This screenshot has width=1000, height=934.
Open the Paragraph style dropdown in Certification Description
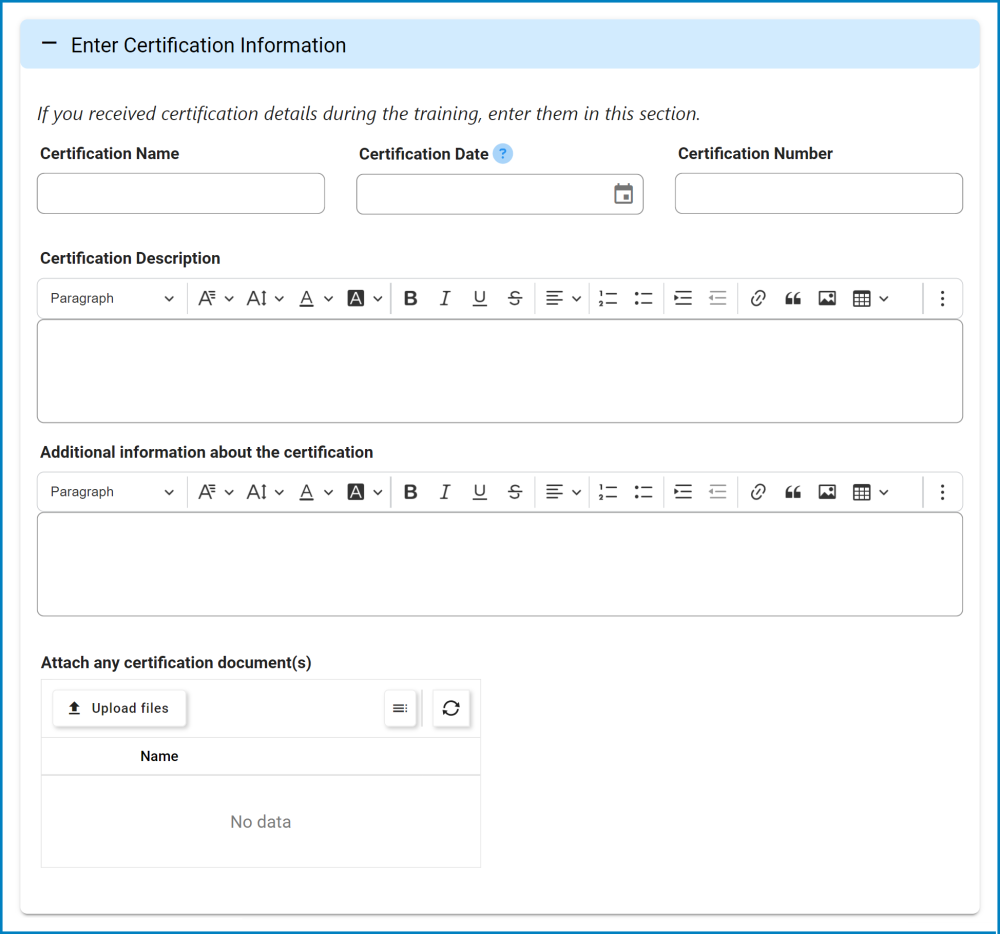click(110, 297)
